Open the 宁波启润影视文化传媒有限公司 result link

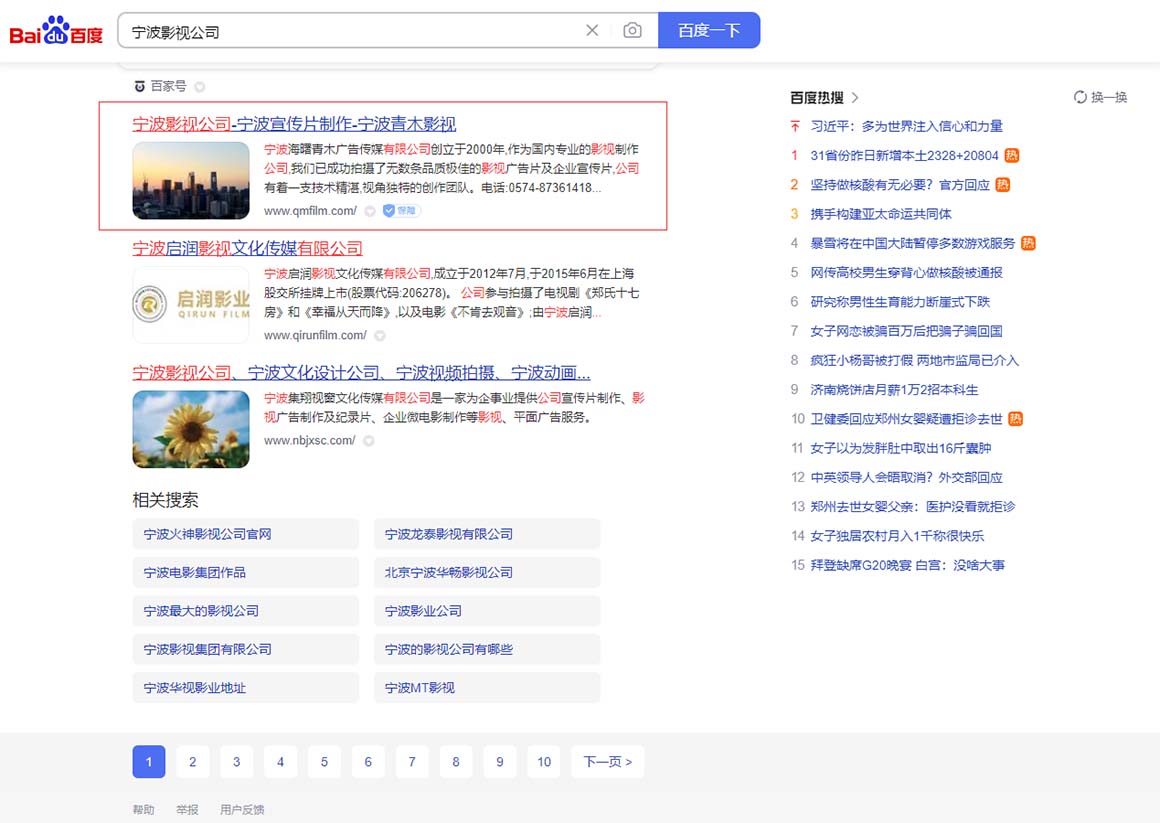[247, 248]
